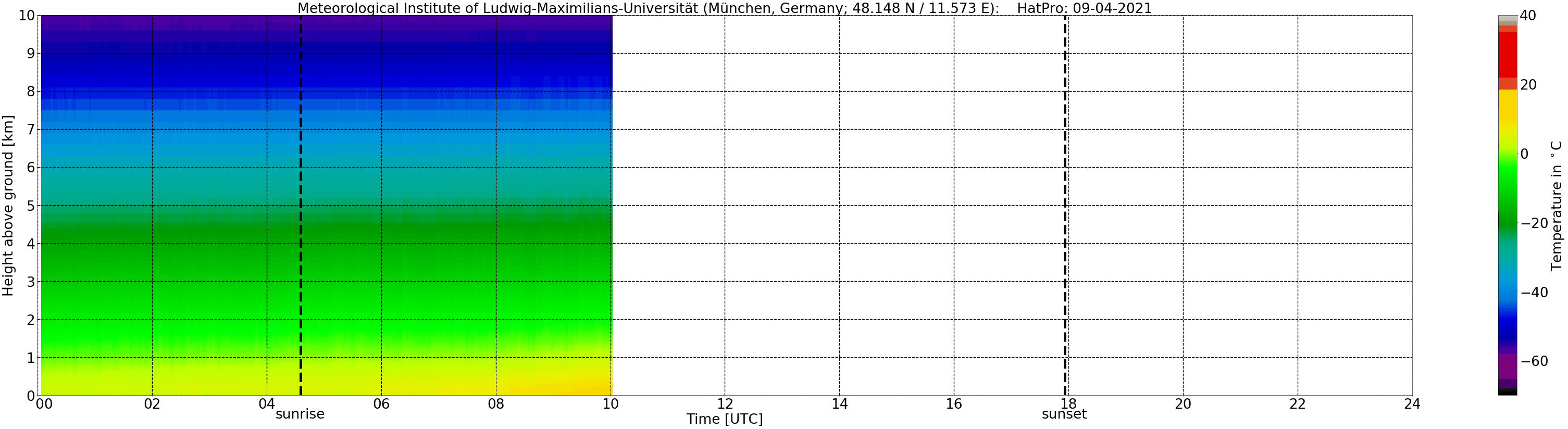Viewport: 1568px width, 429px height.
Task: Click the colorbar tick label "−40"
Action: point(1534,292)
